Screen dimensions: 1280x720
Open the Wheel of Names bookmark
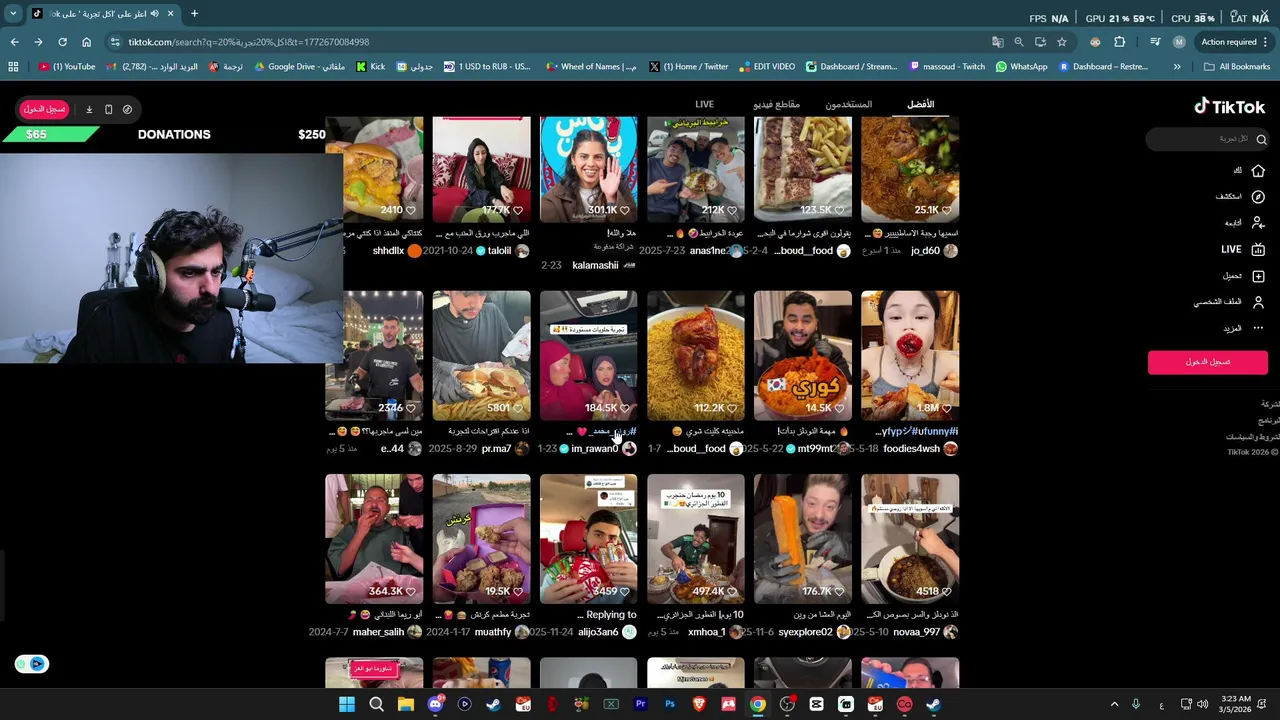pos(591,67)
